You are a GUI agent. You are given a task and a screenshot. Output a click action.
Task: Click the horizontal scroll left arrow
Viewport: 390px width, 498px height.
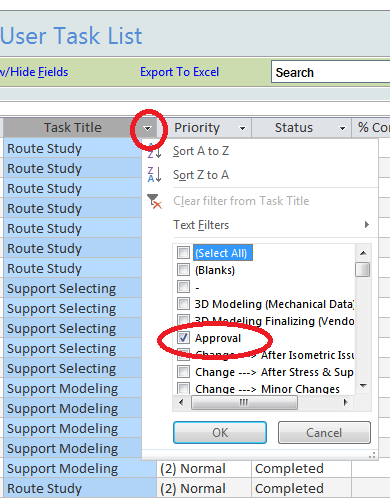181,402
